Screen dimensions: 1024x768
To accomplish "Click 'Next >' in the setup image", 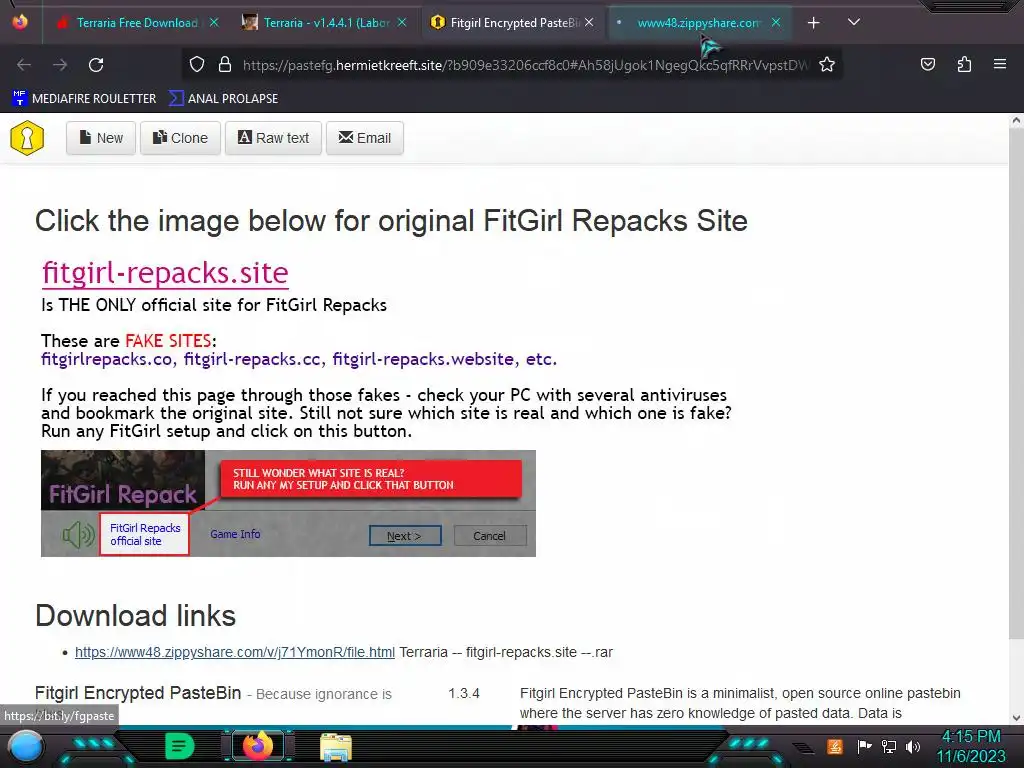I will click(405, 536).
